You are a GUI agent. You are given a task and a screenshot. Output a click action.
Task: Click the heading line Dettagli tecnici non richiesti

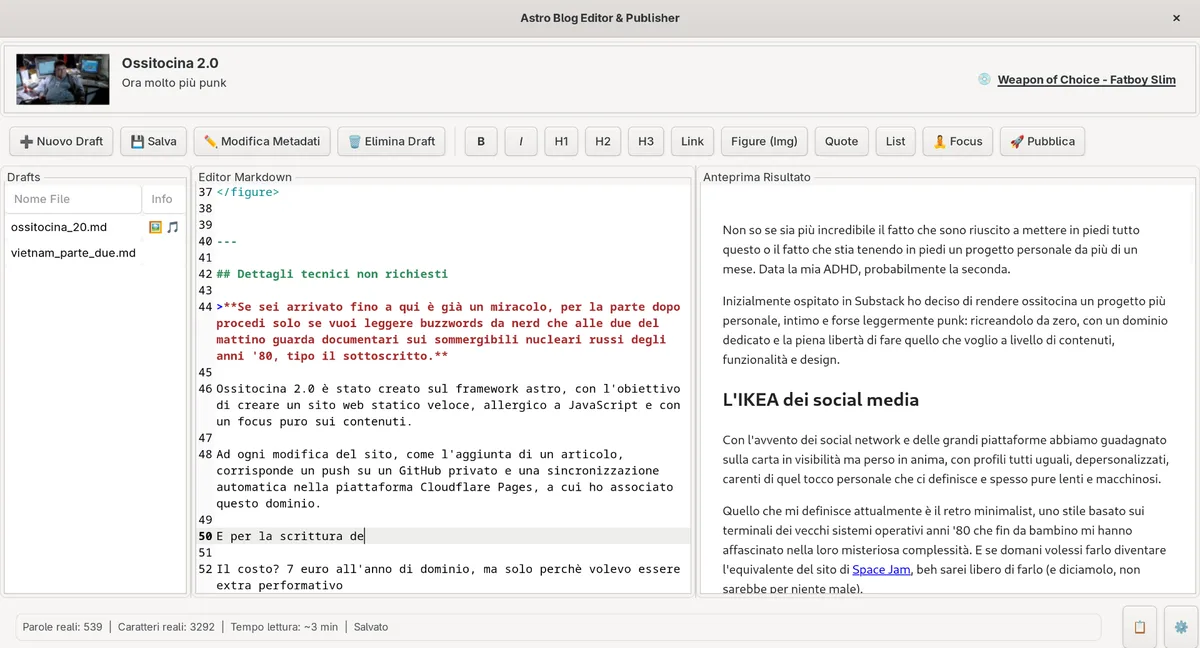tap(332, 274)
